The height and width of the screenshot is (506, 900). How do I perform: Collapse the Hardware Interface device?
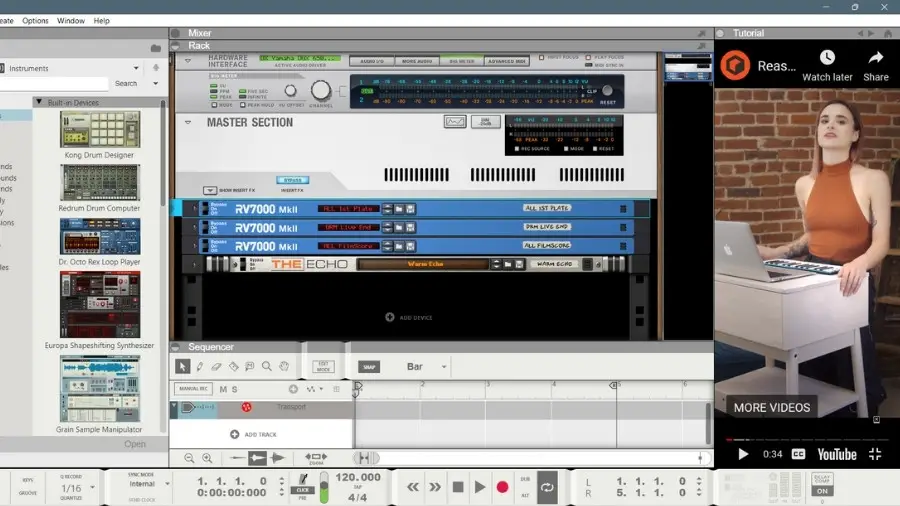(188, 60)
